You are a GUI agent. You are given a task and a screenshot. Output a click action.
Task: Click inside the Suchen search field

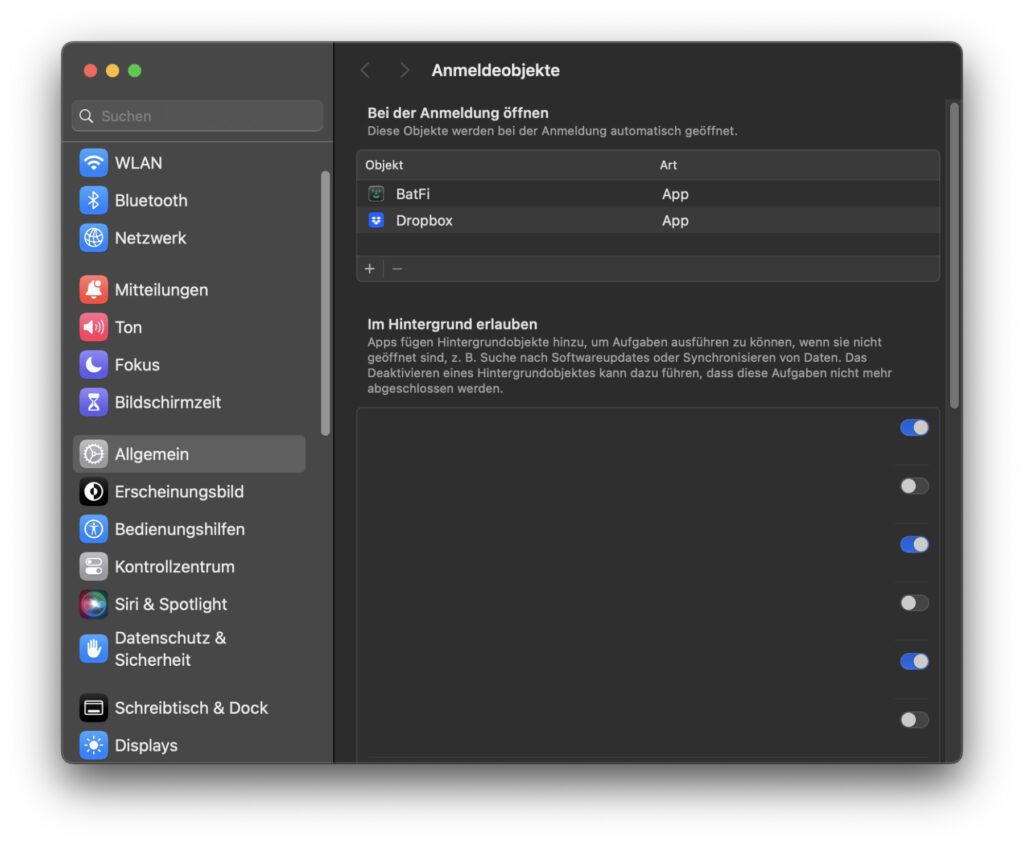click(x=197, y=115)
